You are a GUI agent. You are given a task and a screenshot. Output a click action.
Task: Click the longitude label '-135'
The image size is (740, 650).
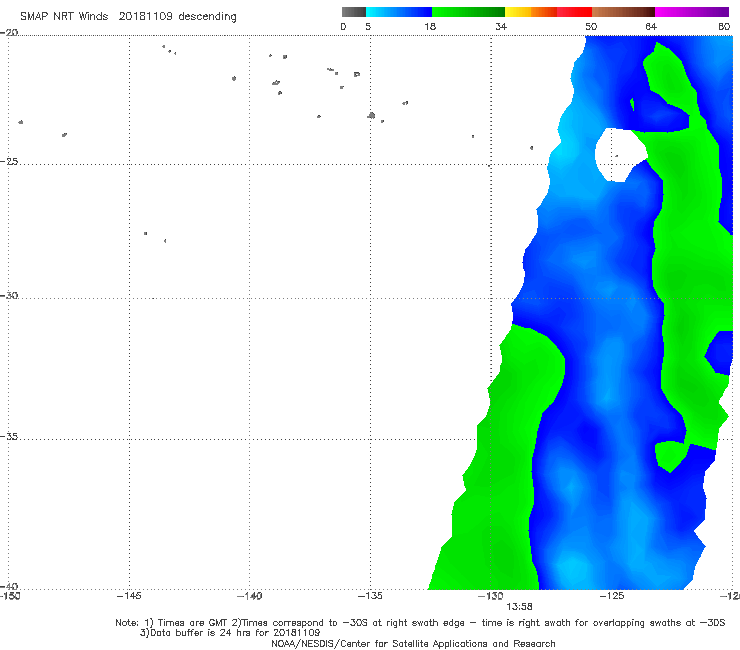(370, 596)
